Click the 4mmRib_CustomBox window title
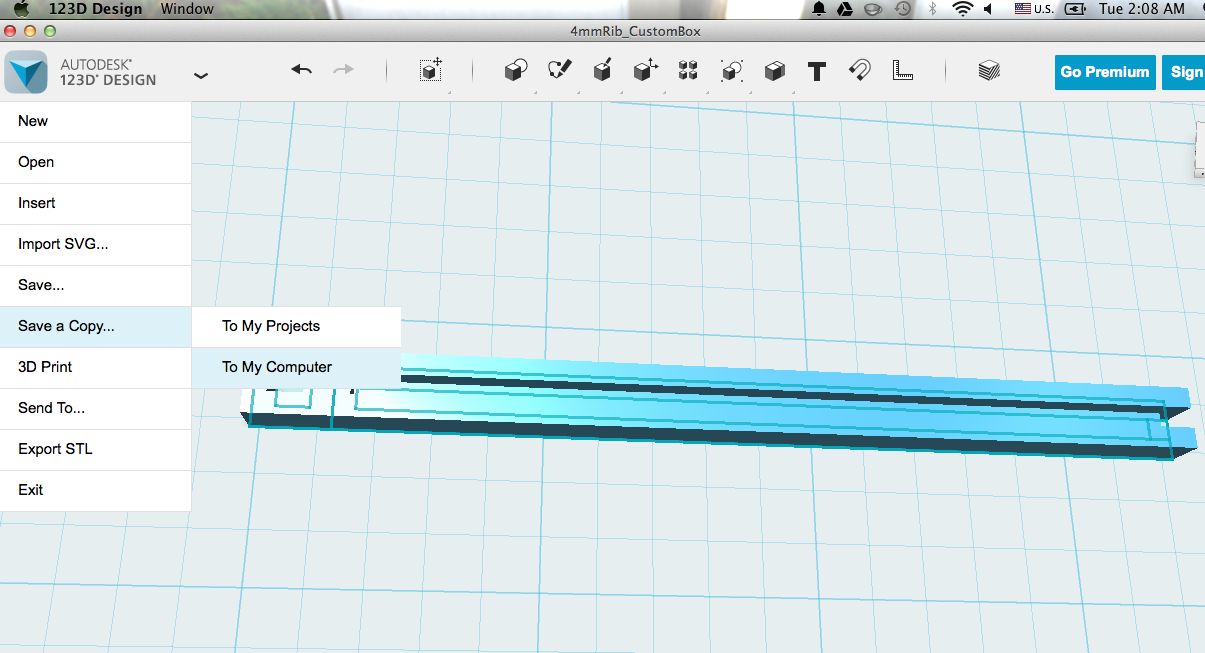Image resolution: width=1205 pixels, height=653 pixels. pos(635,31)
